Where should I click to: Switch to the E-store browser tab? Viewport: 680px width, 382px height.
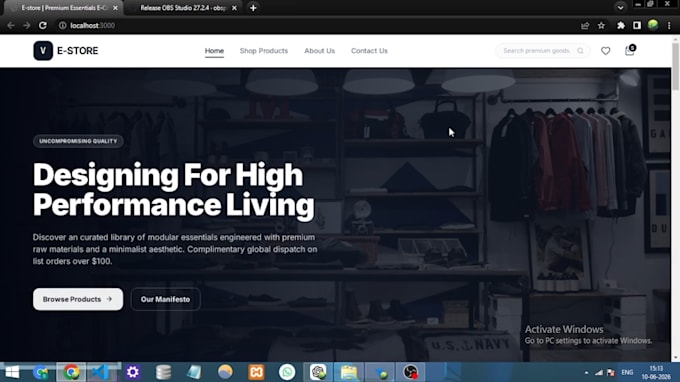64,8
